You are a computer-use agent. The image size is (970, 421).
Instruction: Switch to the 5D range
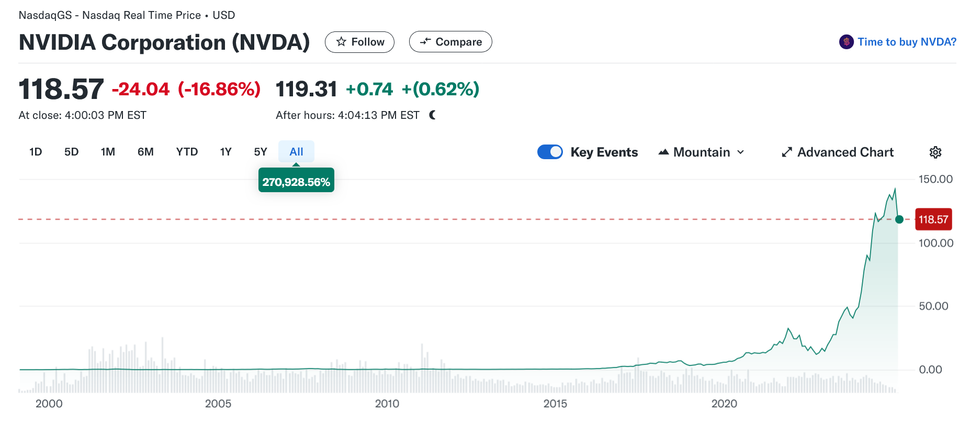(71, 152)
